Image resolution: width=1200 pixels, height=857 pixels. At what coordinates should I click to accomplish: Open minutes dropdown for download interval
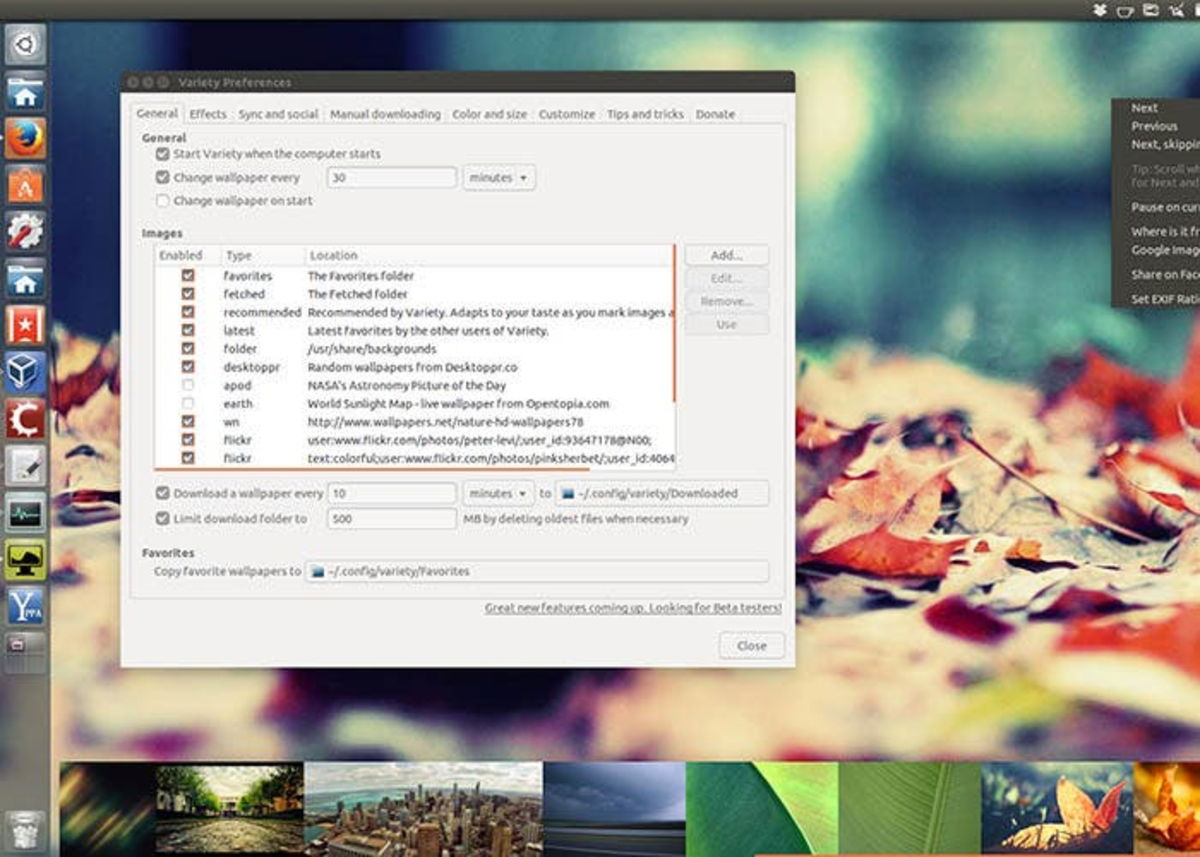(x=498, y=493)
